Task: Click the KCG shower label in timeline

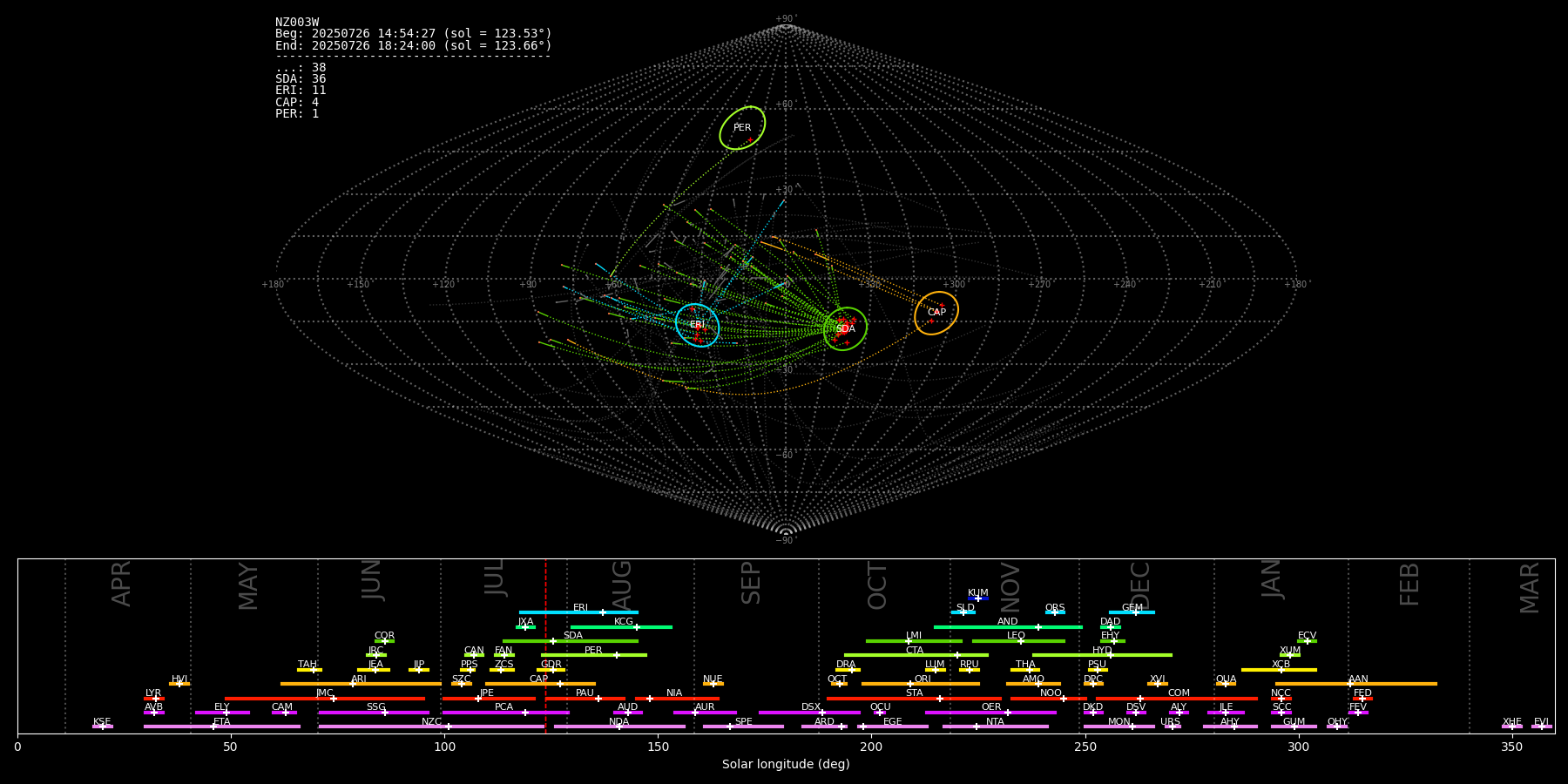Action: click(x=624, y=622)
